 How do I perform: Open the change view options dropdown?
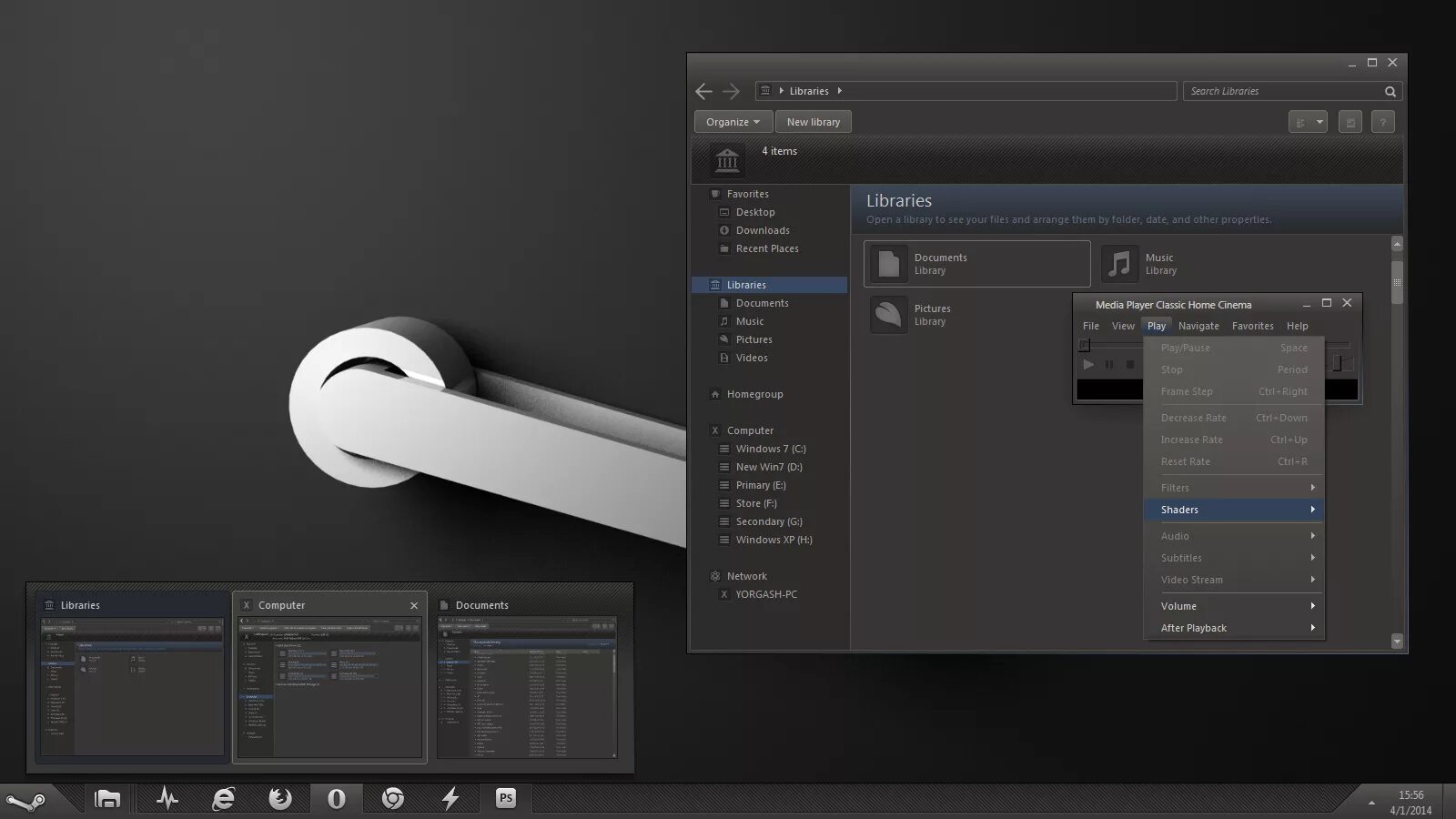click(1319, 122)
